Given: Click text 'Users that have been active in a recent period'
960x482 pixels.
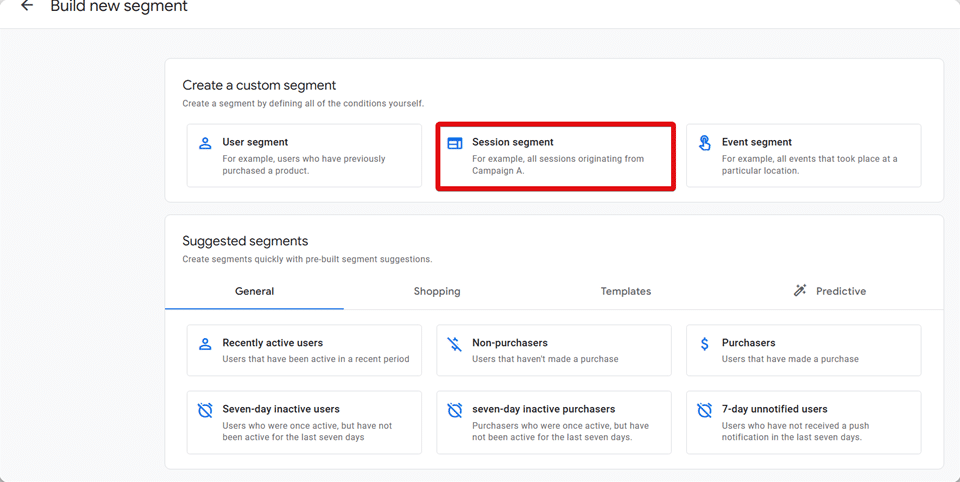Looking at the screenshot, I should pyautogui.click(x=316, y=359).
